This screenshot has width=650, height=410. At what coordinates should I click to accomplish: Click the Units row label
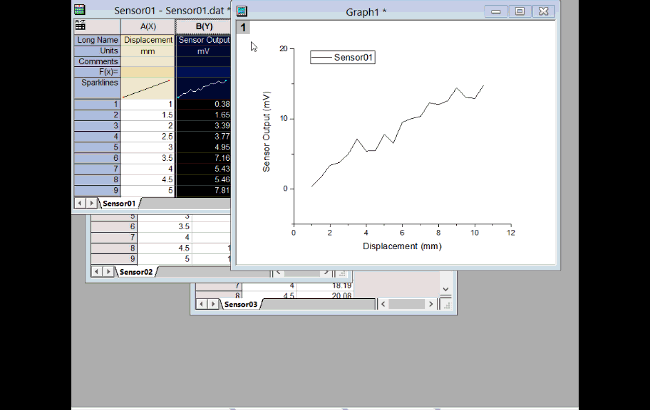(97, 51)
